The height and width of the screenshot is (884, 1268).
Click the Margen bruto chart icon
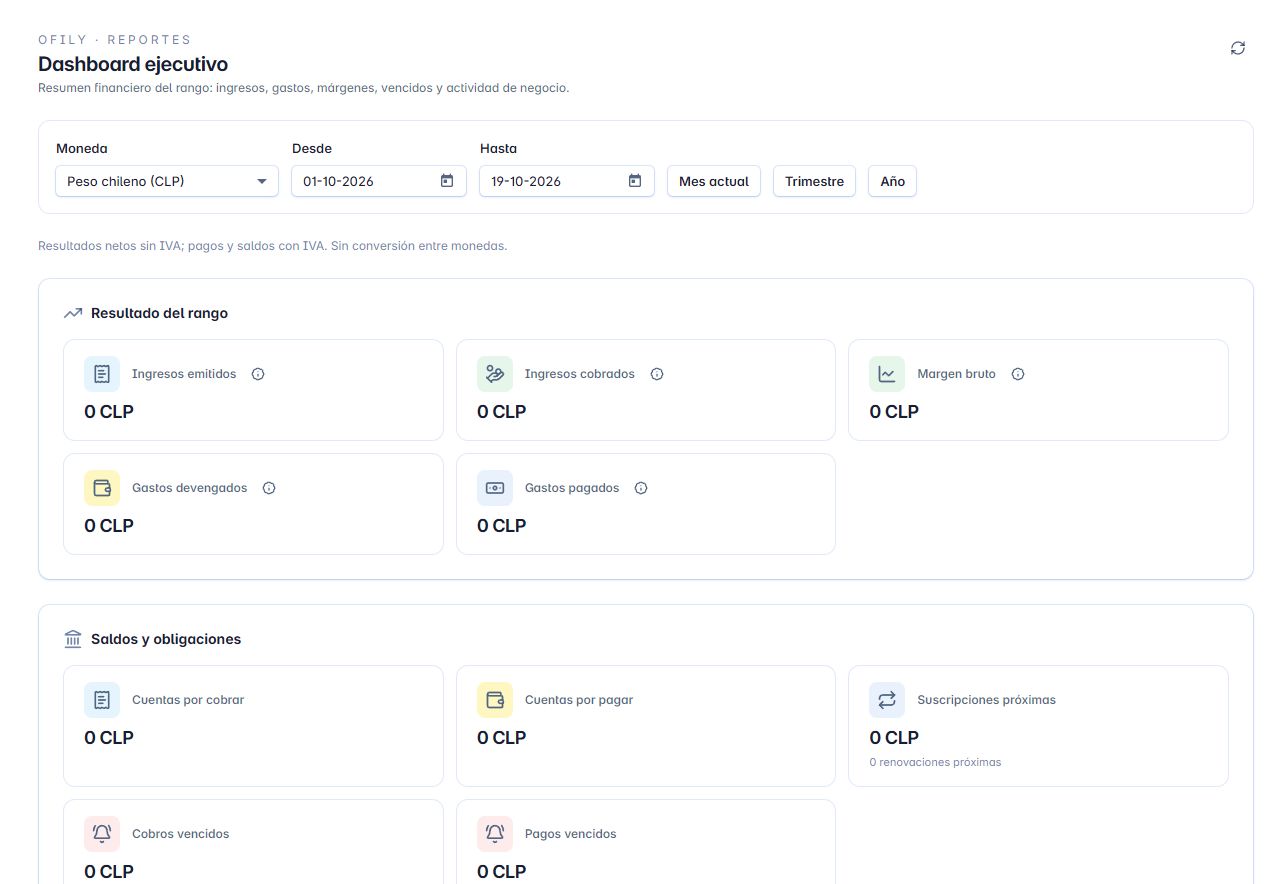tap(887, 374)
